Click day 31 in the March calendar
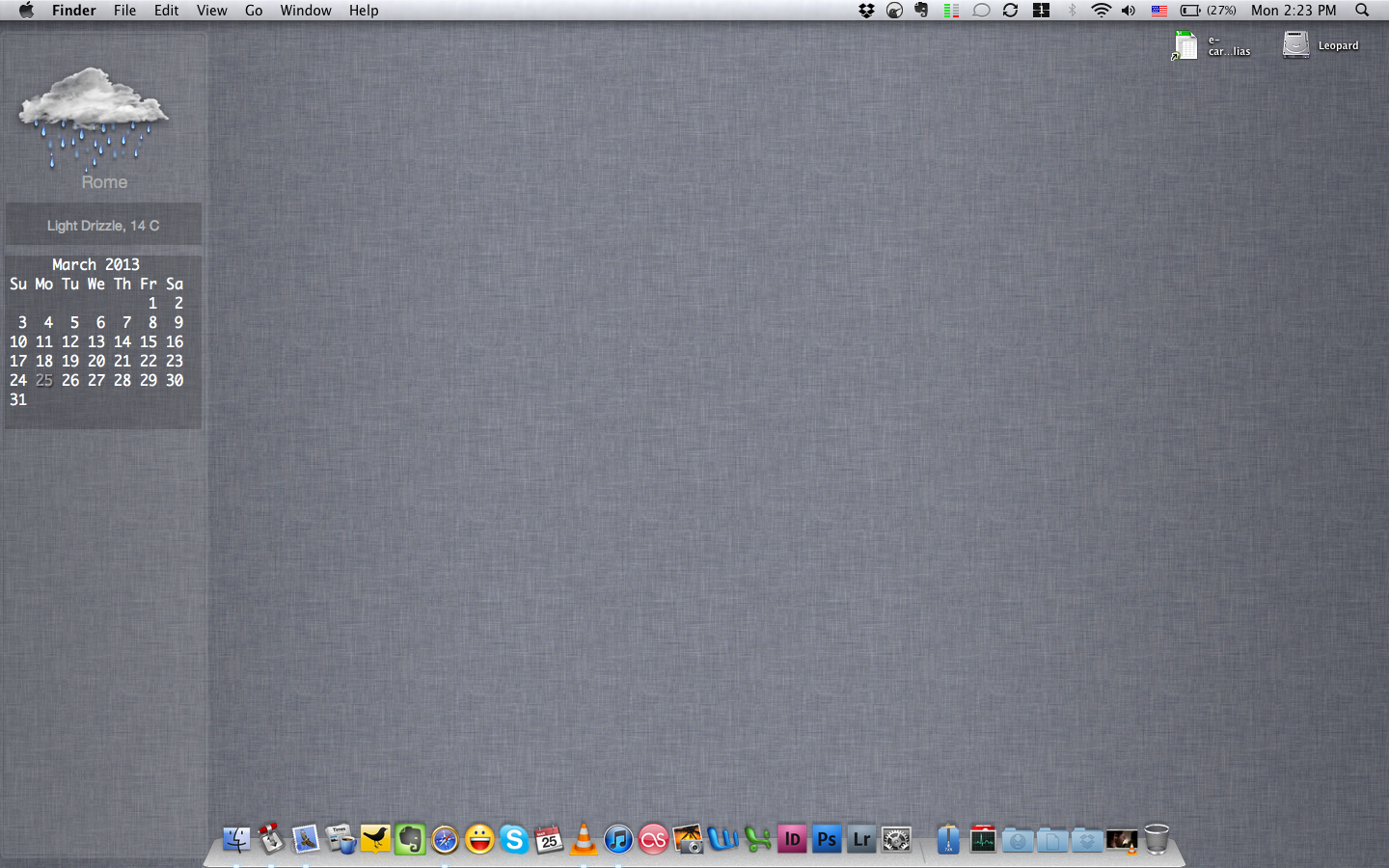Screen dimensions: 1389x868 coord(18,399)
